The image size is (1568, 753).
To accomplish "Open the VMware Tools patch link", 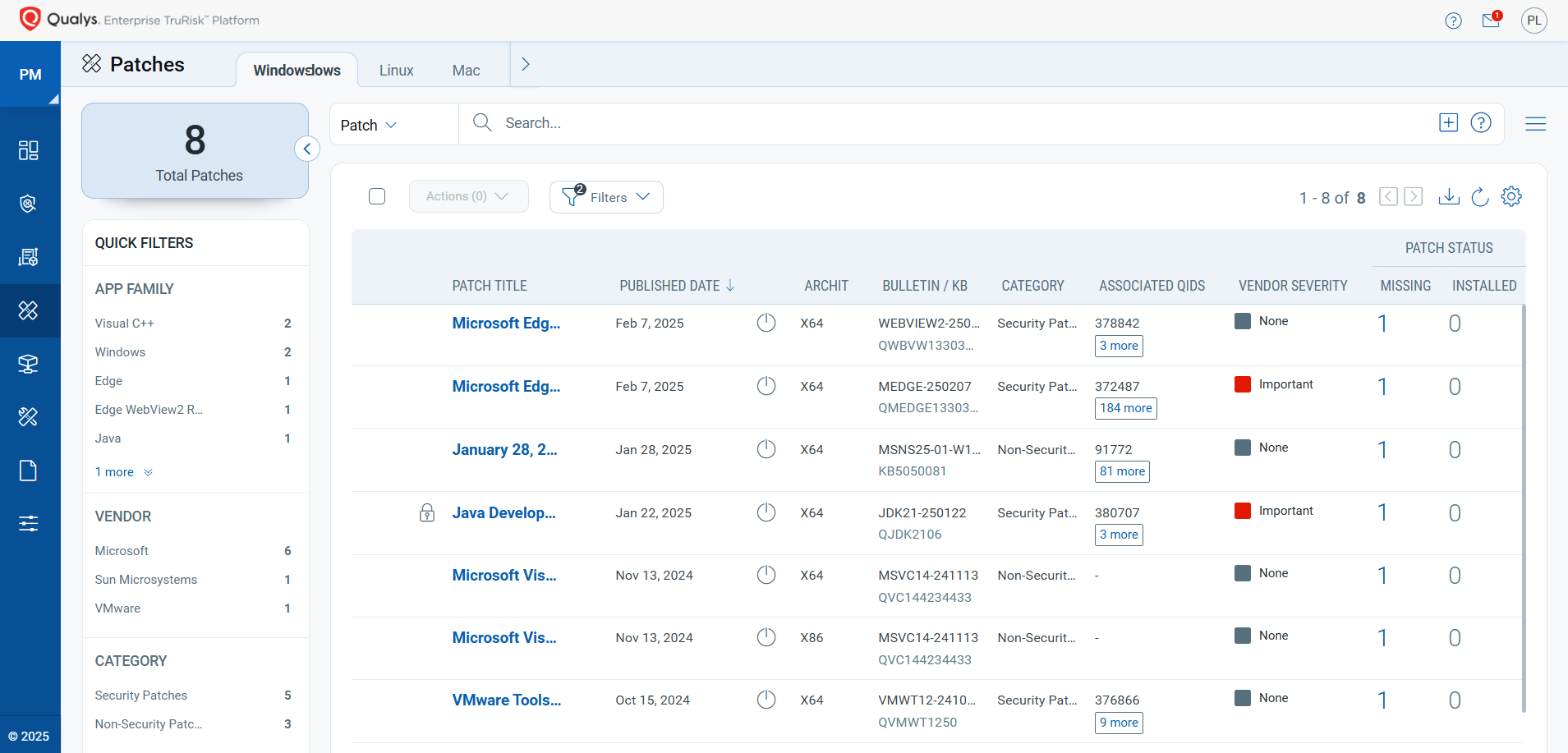I will pyautogui.click(x=506, y=700).
